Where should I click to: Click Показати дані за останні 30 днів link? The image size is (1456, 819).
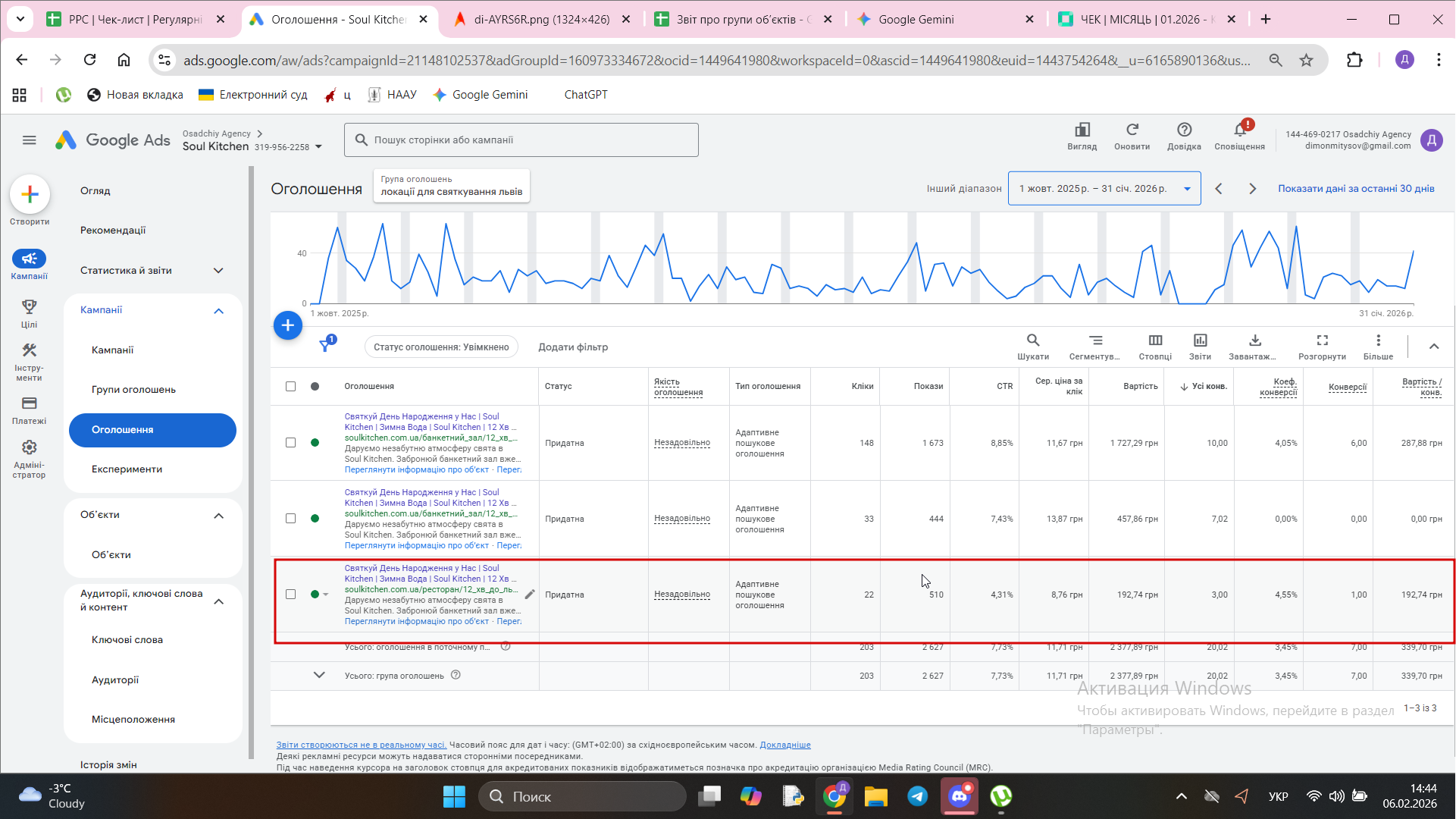pyautogui.click(x=1355, y=189)
